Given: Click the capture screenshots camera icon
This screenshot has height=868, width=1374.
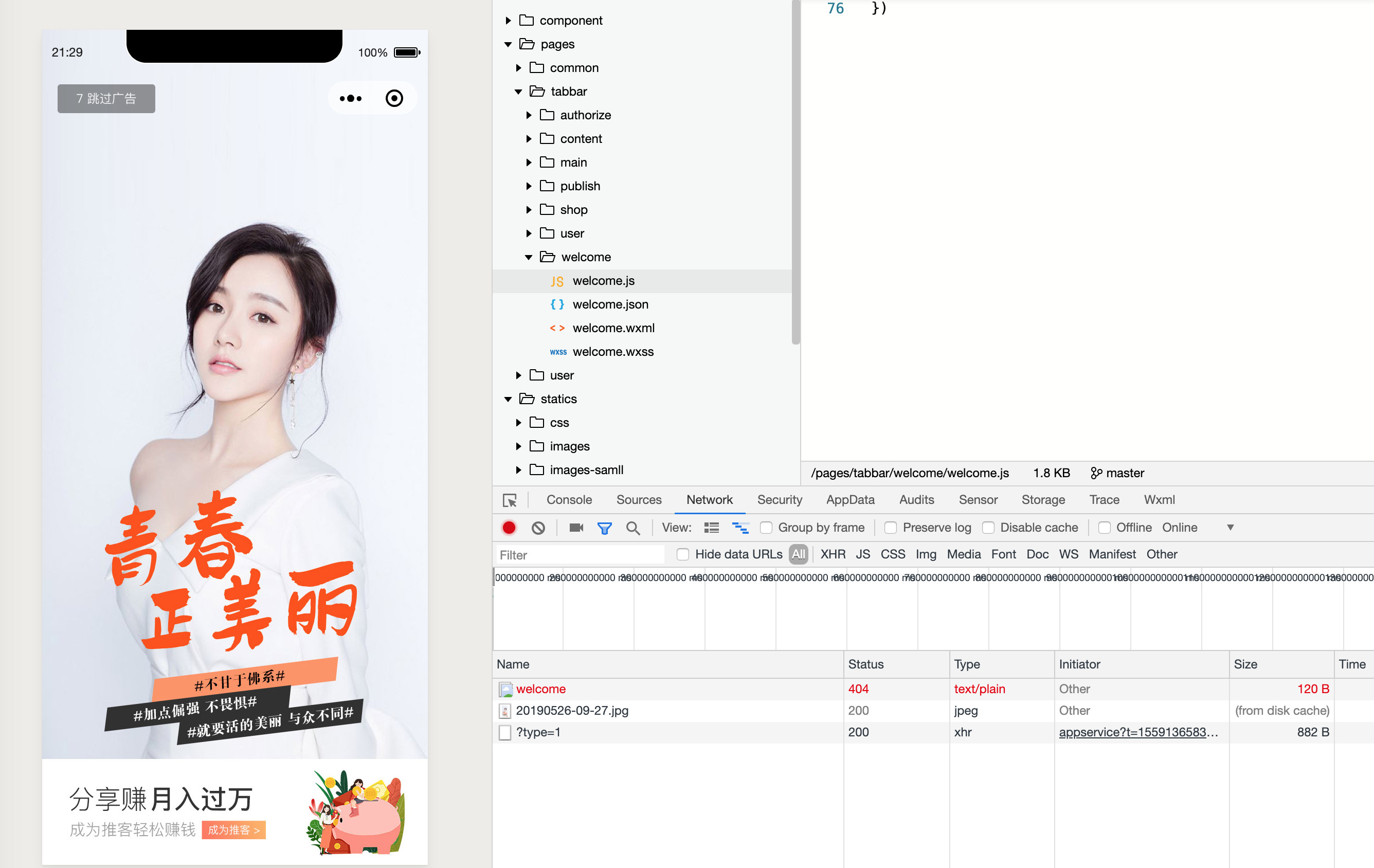Looking at the screenshot, I should click(576, 527).
